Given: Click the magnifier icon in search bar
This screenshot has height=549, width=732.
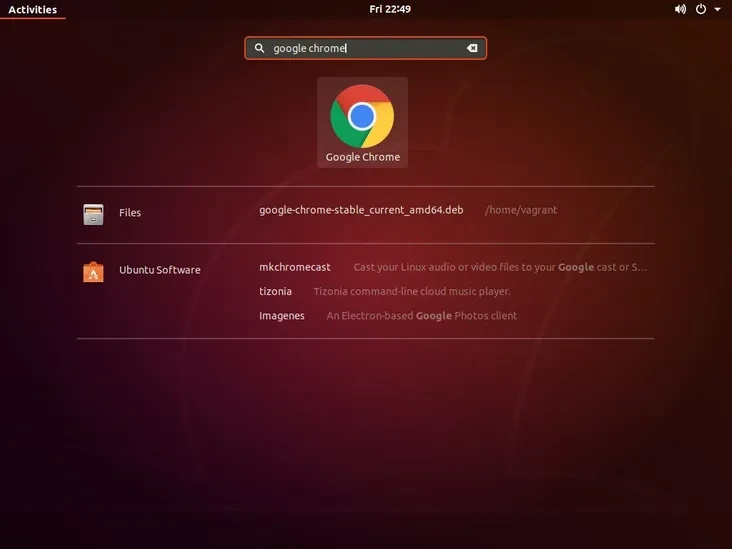Looking at the screenshot, I should tap(260, 48).
